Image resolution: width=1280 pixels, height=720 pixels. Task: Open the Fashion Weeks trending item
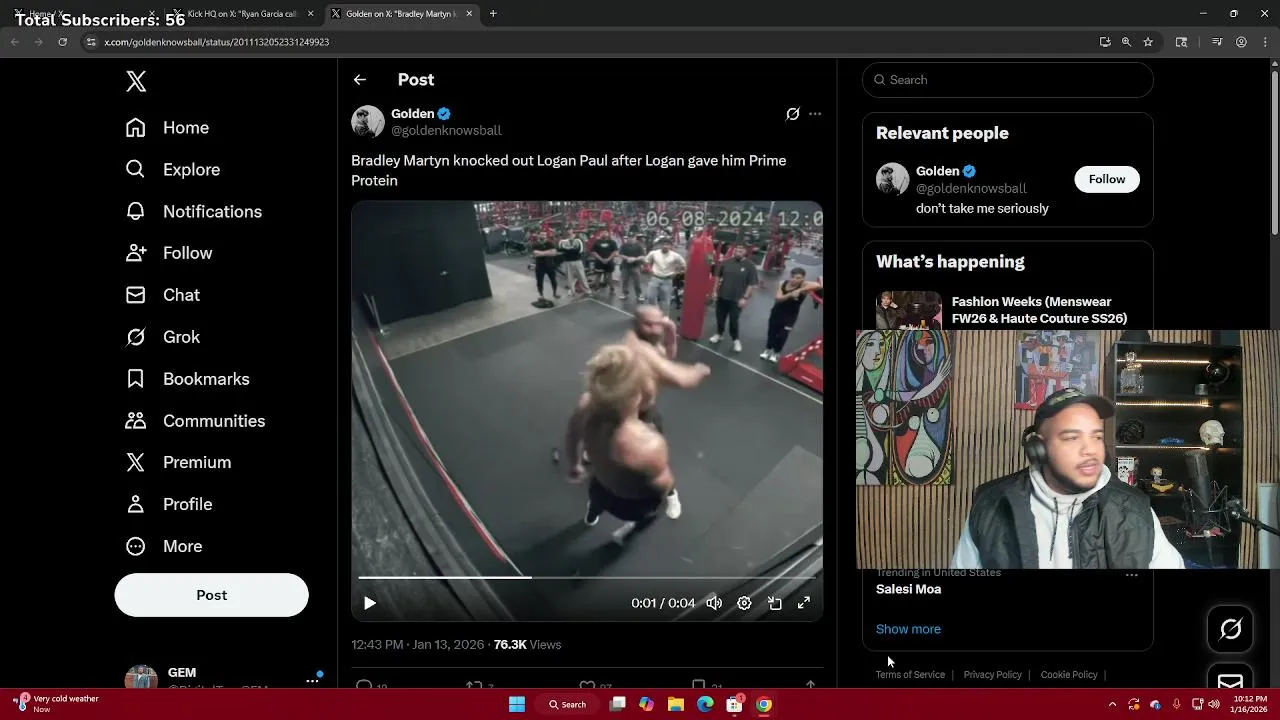1008,310
